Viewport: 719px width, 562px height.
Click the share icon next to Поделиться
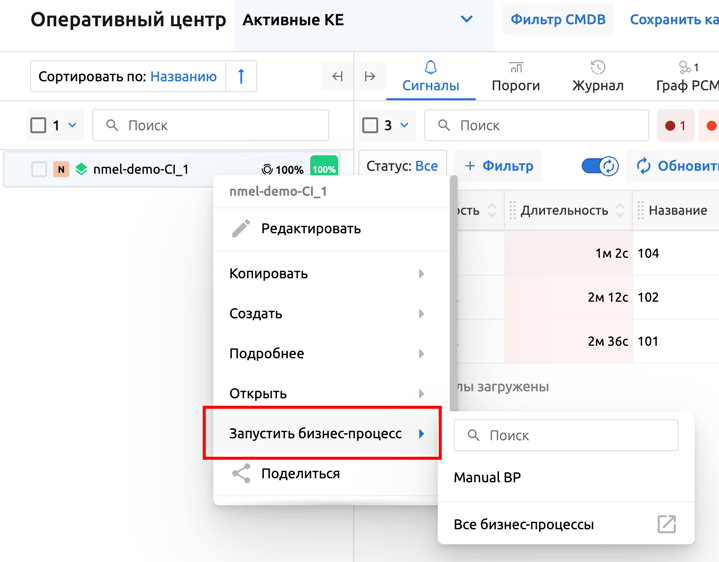(x=241, y=474)
